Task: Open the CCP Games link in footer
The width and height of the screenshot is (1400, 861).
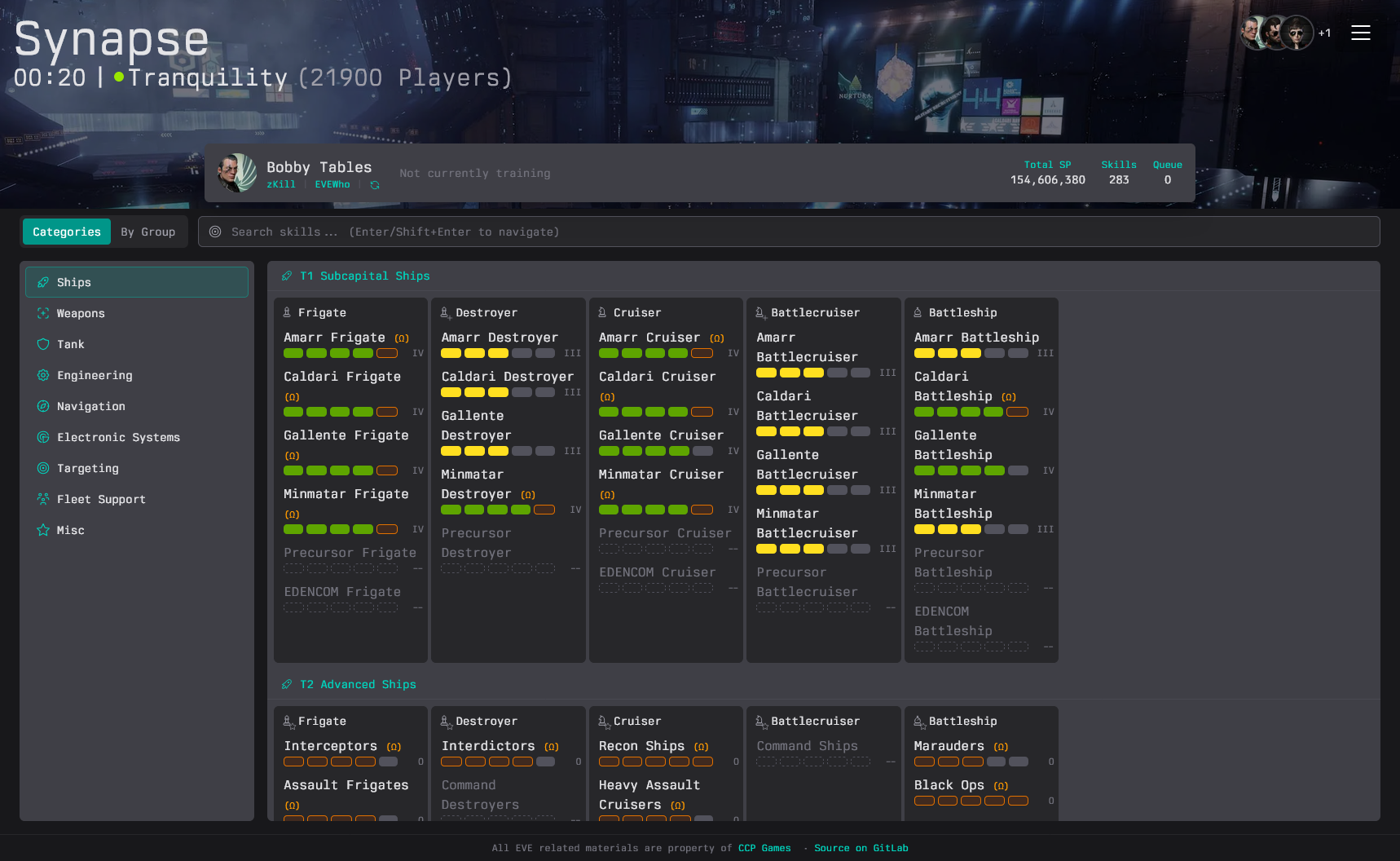Action: [764, 848]
